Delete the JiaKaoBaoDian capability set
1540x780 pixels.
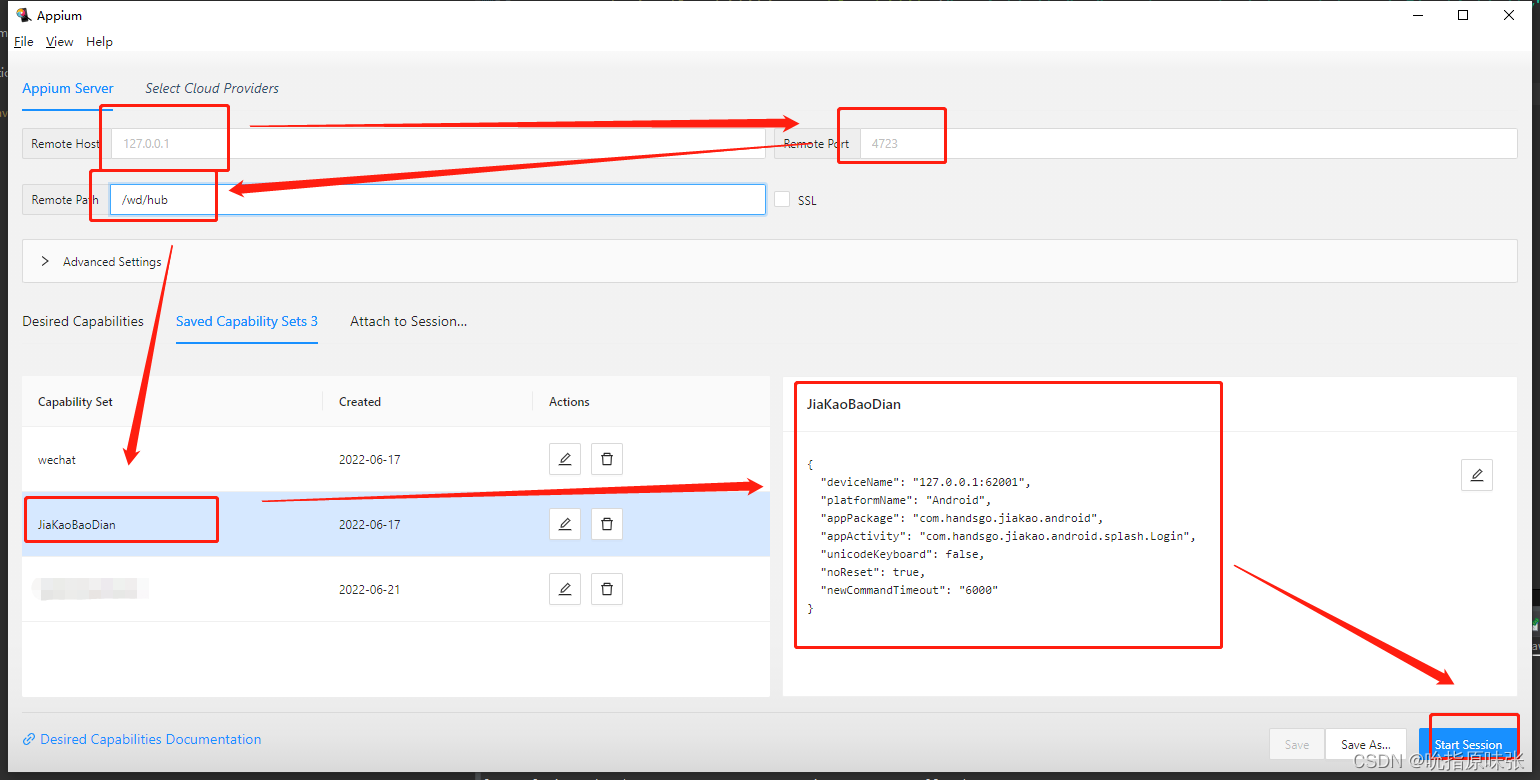tap(607, 524)
